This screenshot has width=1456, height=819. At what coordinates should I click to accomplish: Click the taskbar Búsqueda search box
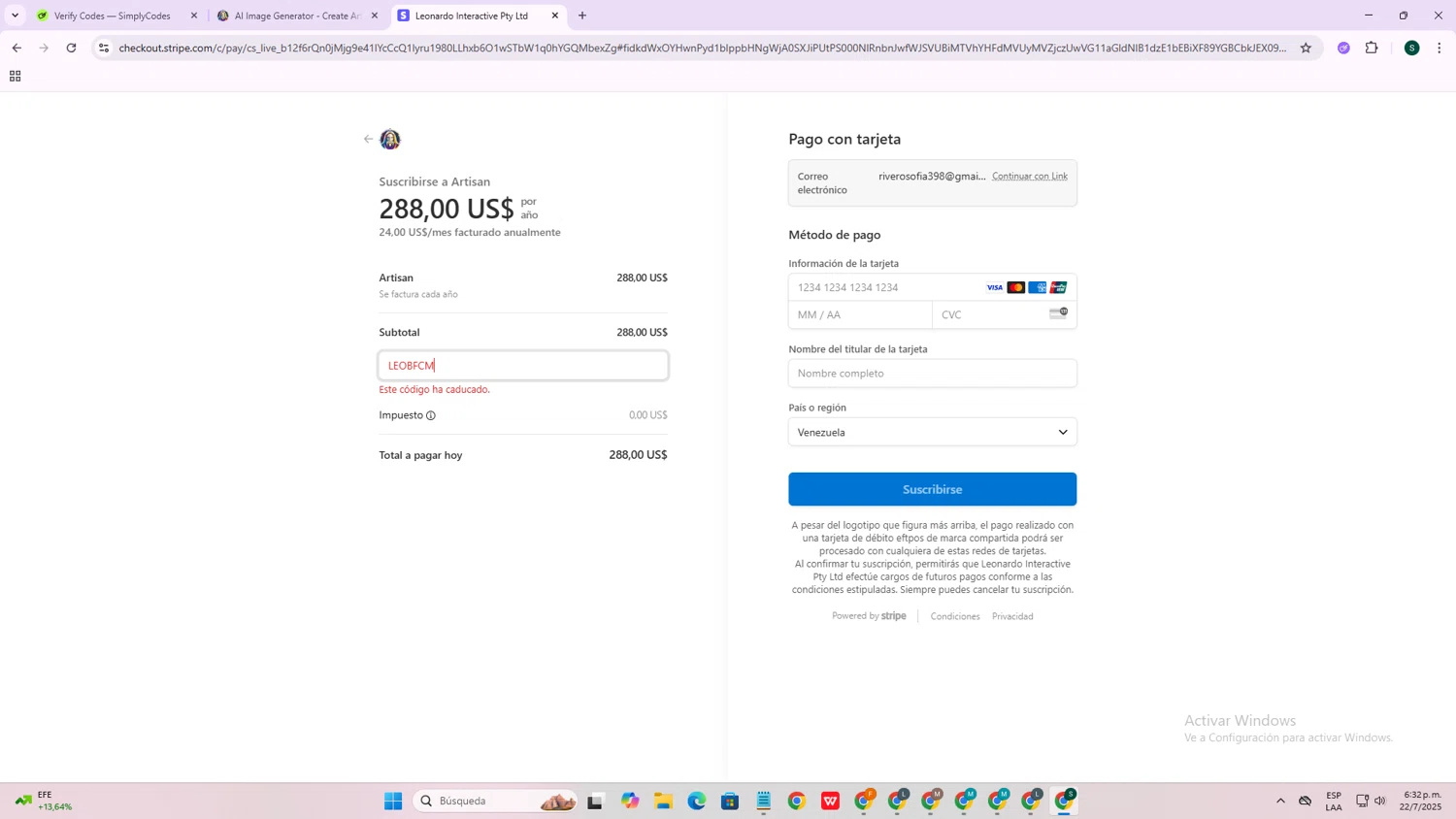click(497, 801)
